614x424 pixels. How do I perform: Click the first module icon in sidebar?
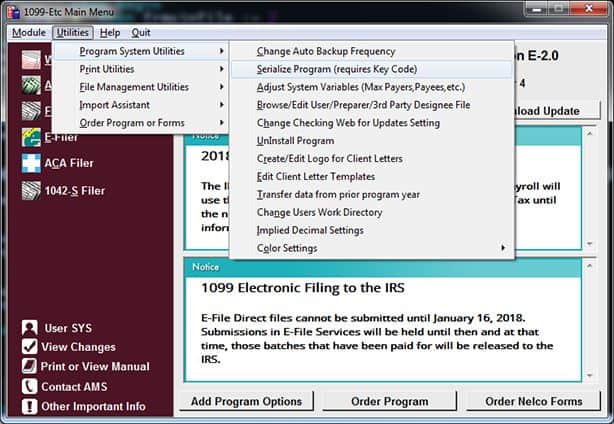click(x=31, y=60)
